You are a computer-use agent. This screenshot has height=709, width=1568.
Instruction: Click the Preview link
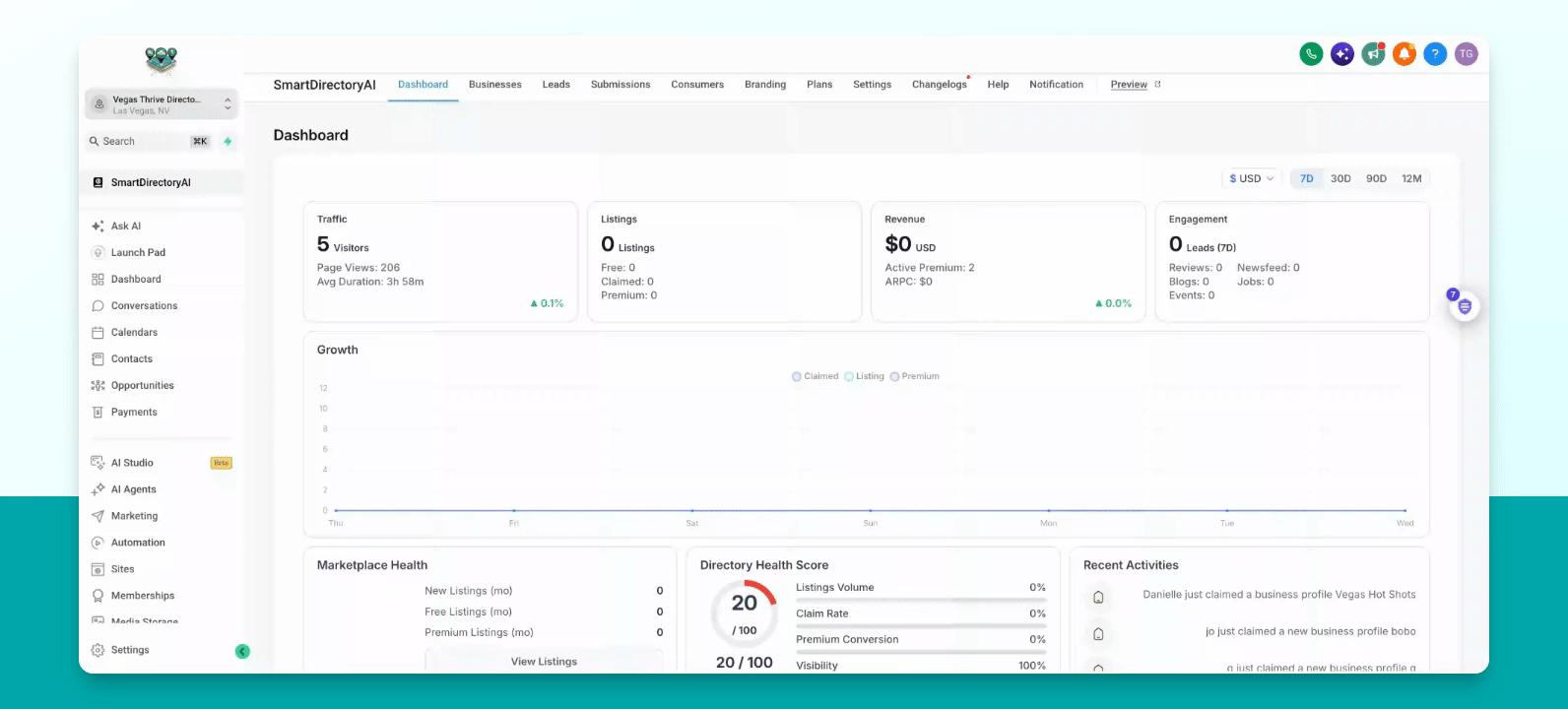pos(1136,85)
